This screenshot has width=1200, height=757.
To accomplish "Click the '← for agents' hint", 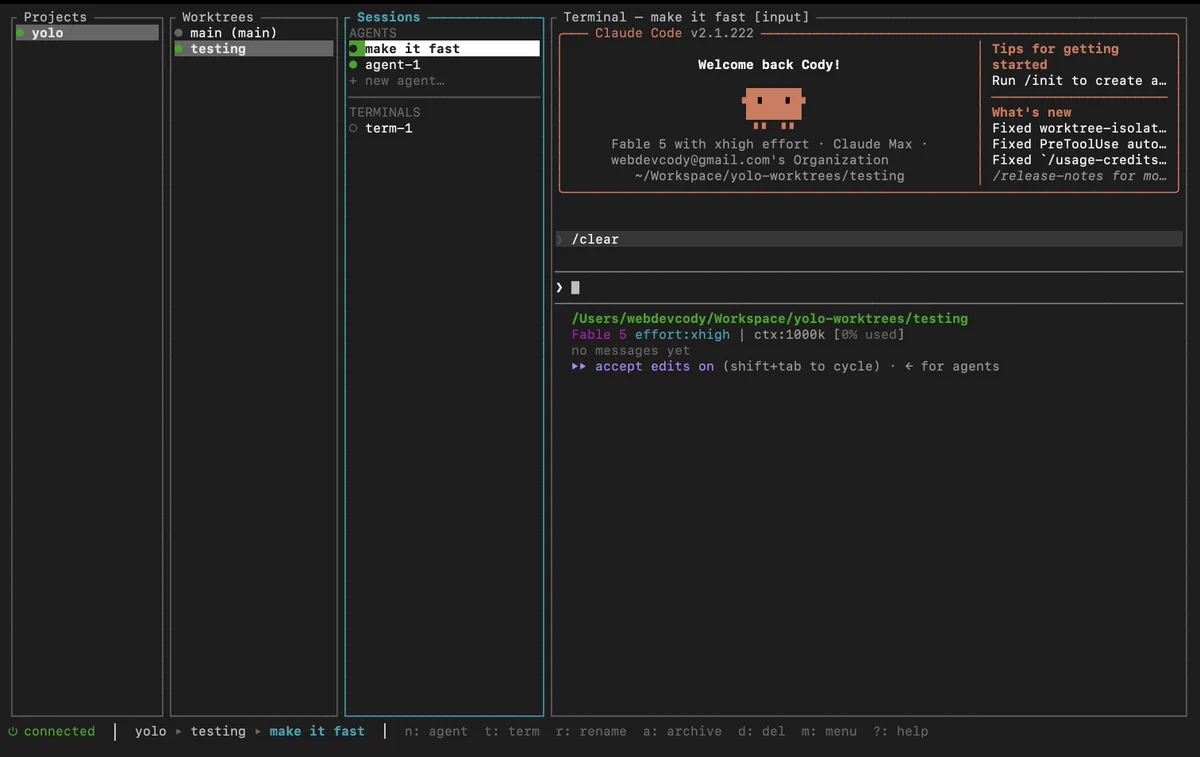I will tap(952, 367).
